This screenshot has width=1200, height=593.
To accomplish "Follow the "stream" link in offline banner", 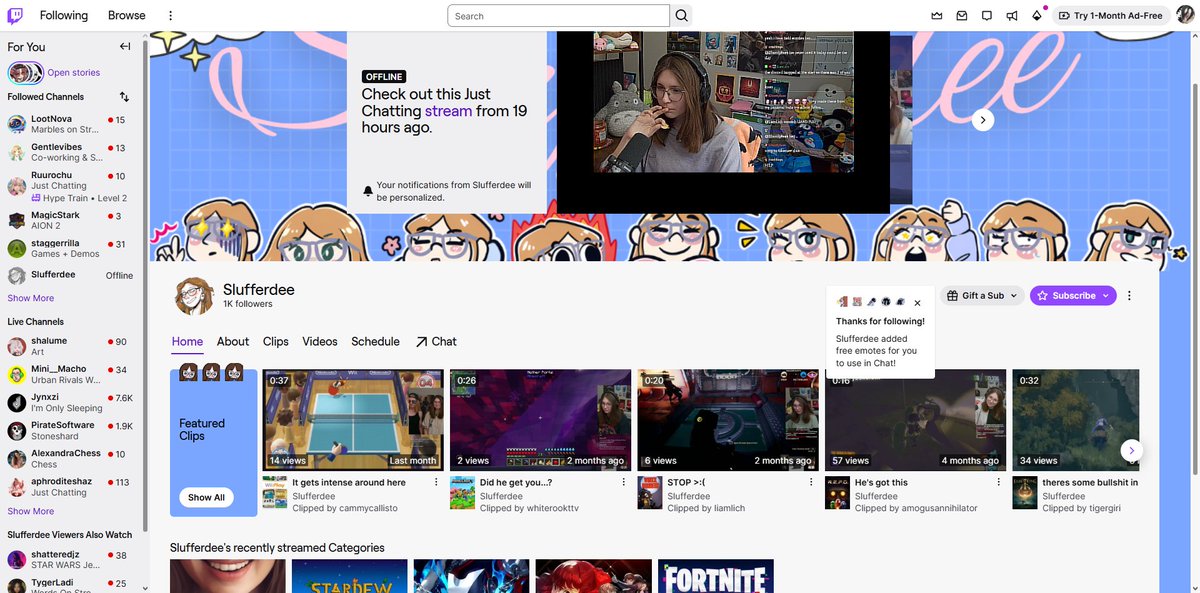I will (448, 111).
